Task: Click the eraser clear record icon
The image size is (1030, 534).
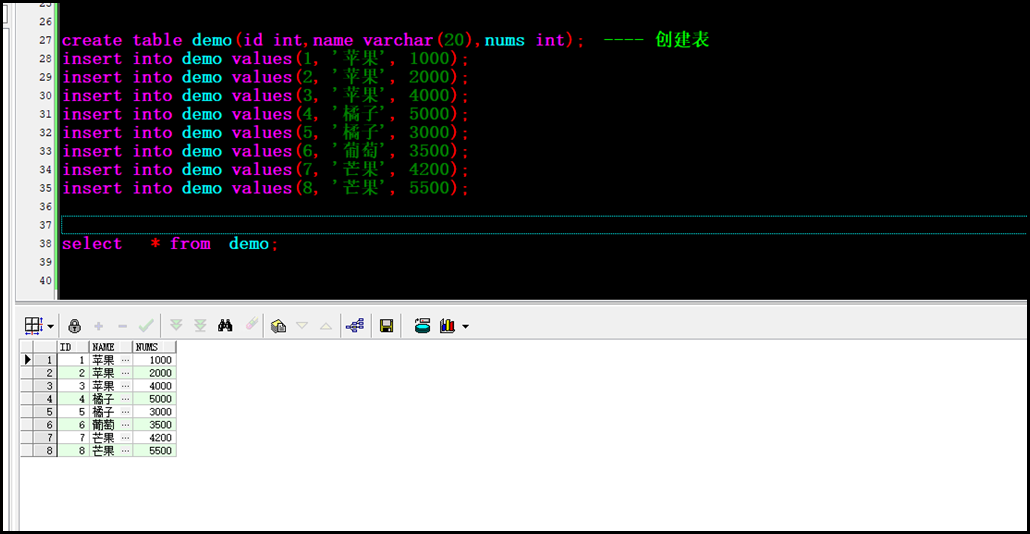Action: coord(252,324)
